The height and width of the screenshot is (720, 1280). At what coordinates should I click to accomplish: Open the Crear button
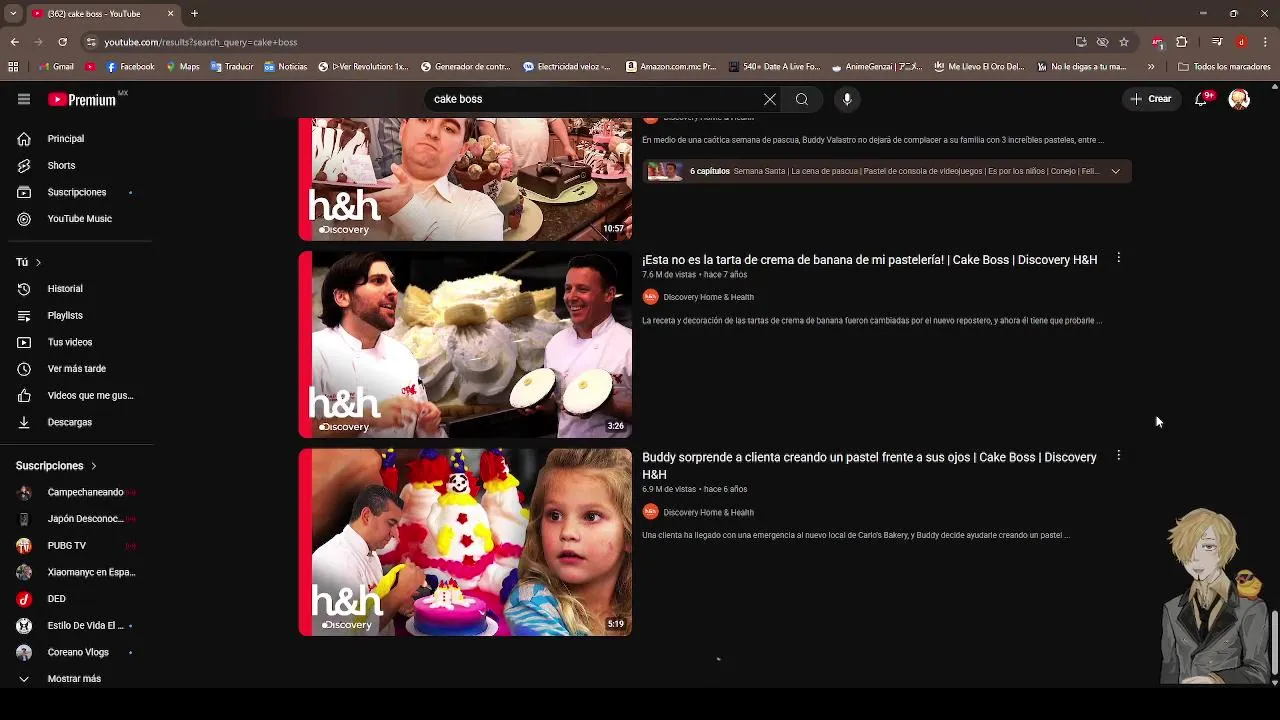(x=1151, y=99)
